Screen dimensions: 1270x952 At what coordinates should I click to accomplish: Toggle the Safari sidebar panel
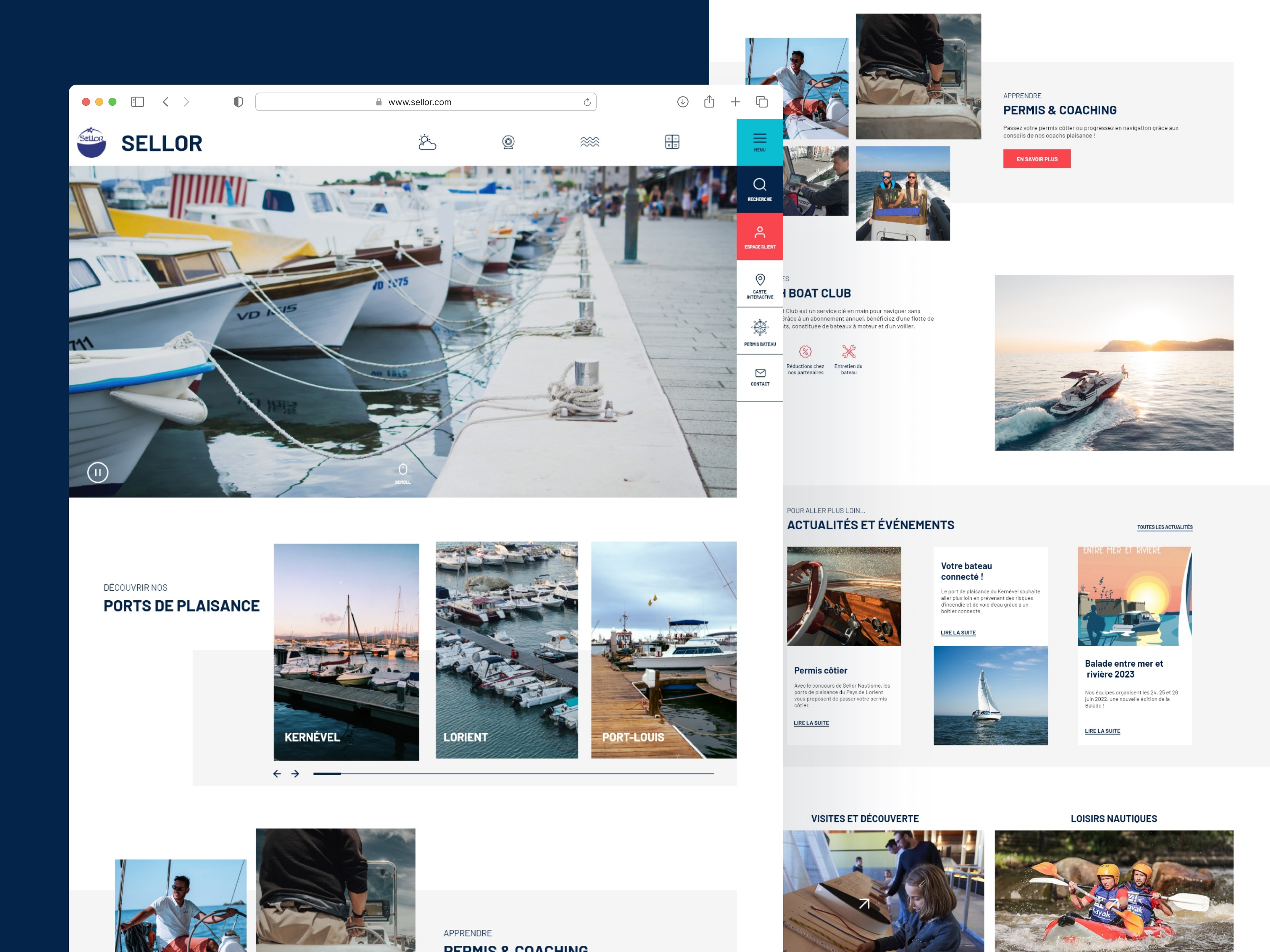[137, 101]
